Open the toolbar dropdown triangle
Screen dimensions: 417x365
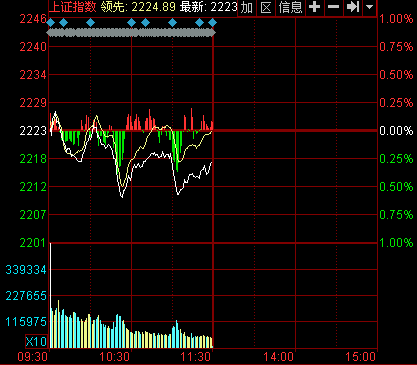(x=369, y=7)
